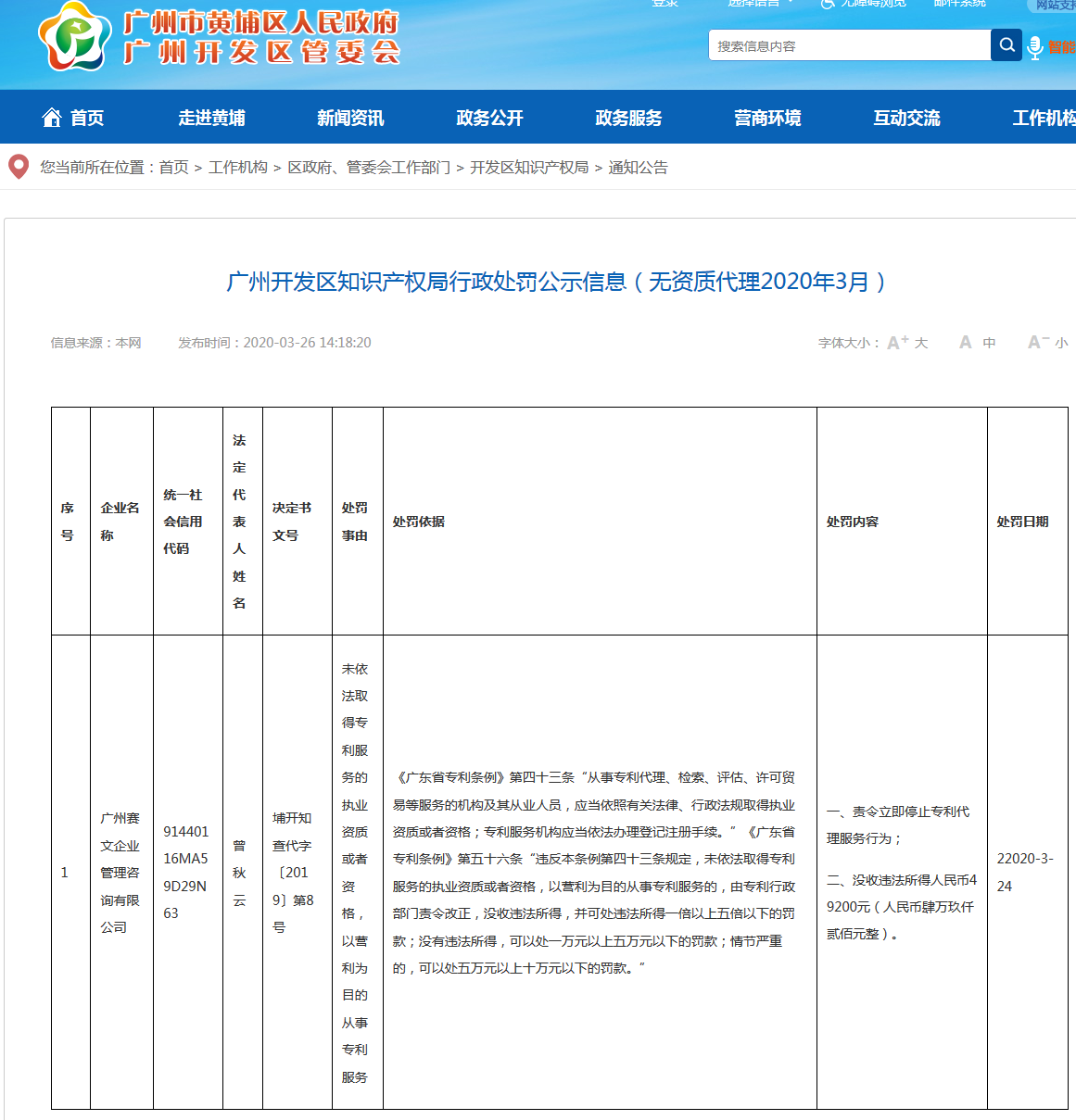Click the 序号 column header
1076x1120 pixels.
(x=70, y=522)
